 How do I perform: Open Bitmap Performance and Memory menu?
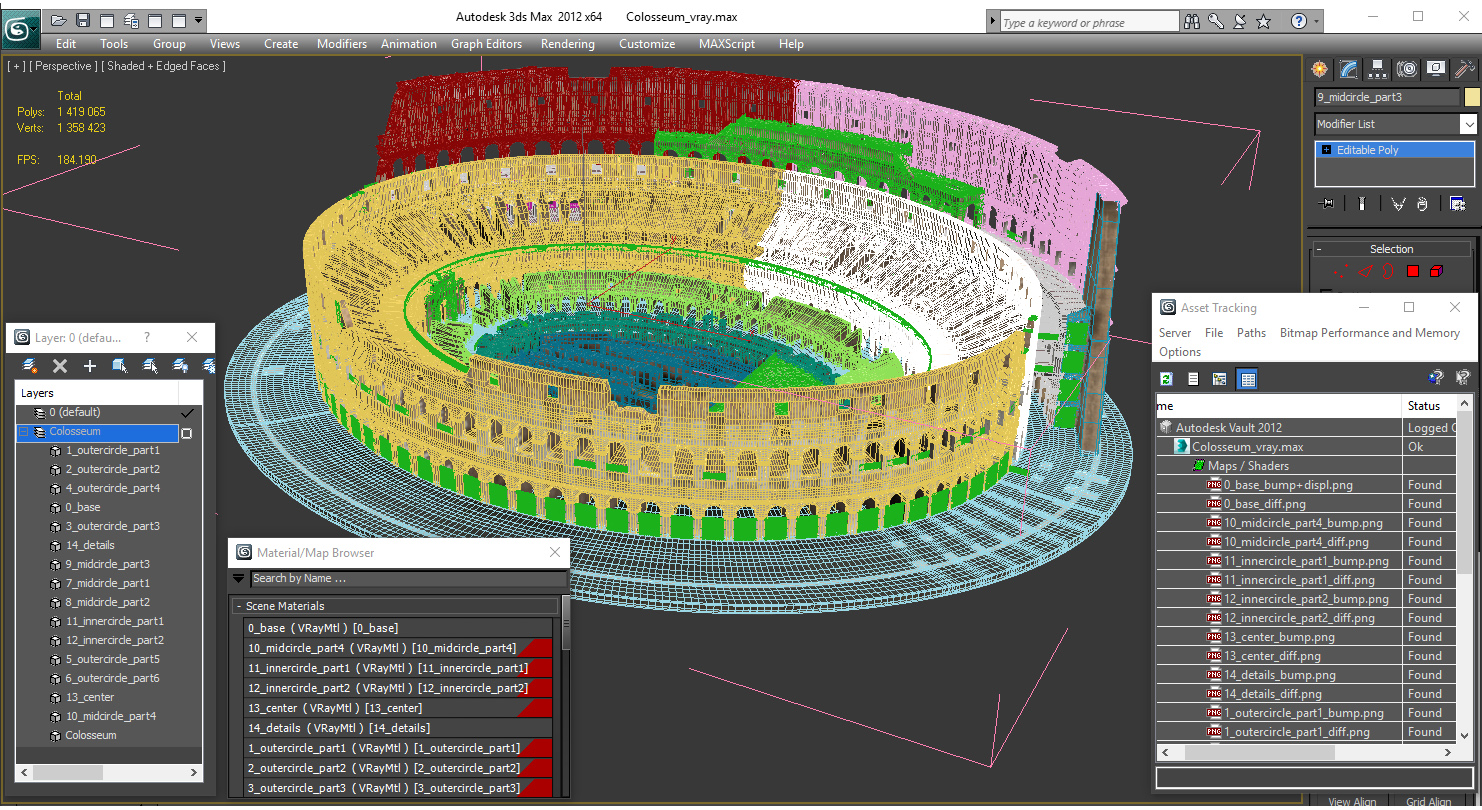coord(1369,333)
